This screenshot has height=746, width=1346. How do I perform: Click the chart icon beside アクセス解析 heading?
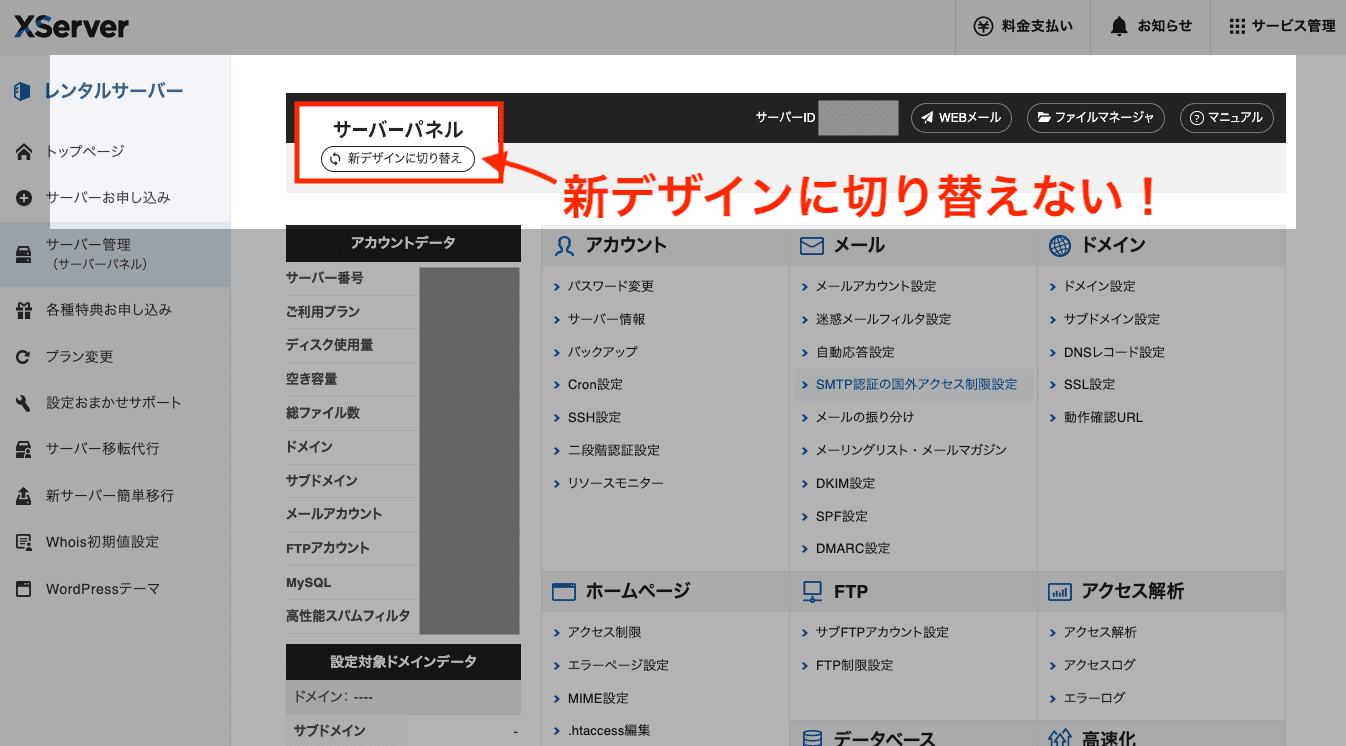(x=1060, y=592)
